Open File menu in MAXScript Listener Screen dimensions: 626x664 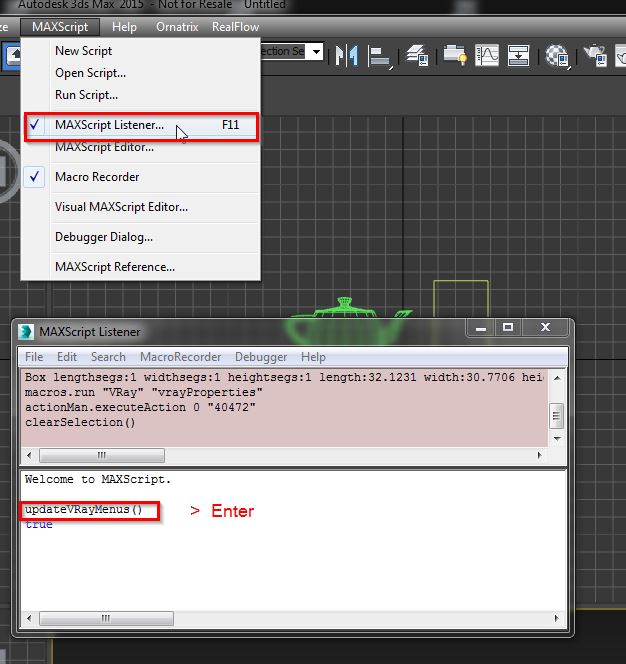click(x=34, y=357)
